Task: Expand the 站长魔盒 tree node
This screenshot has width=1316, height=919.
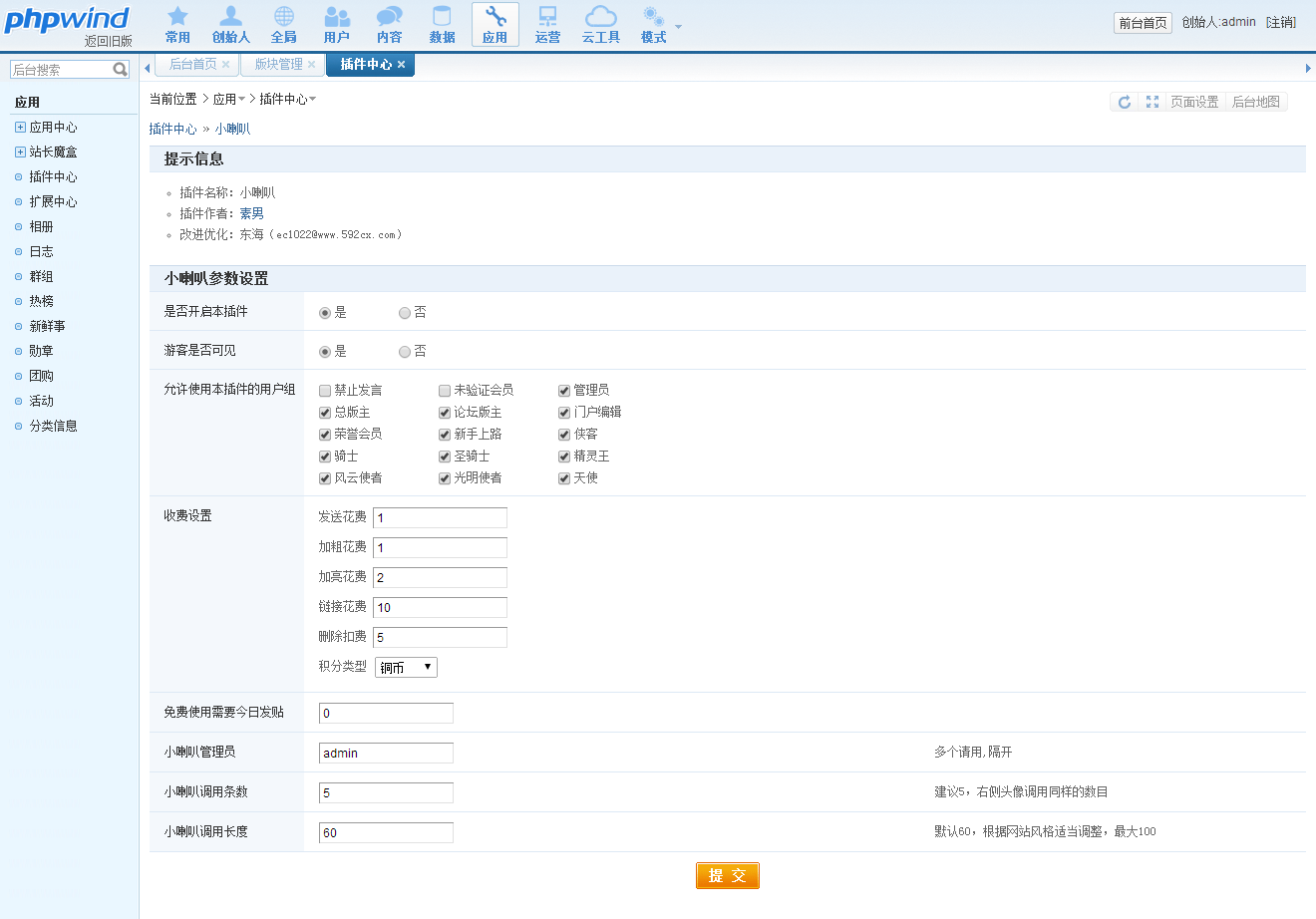Action: click(20, 152)
